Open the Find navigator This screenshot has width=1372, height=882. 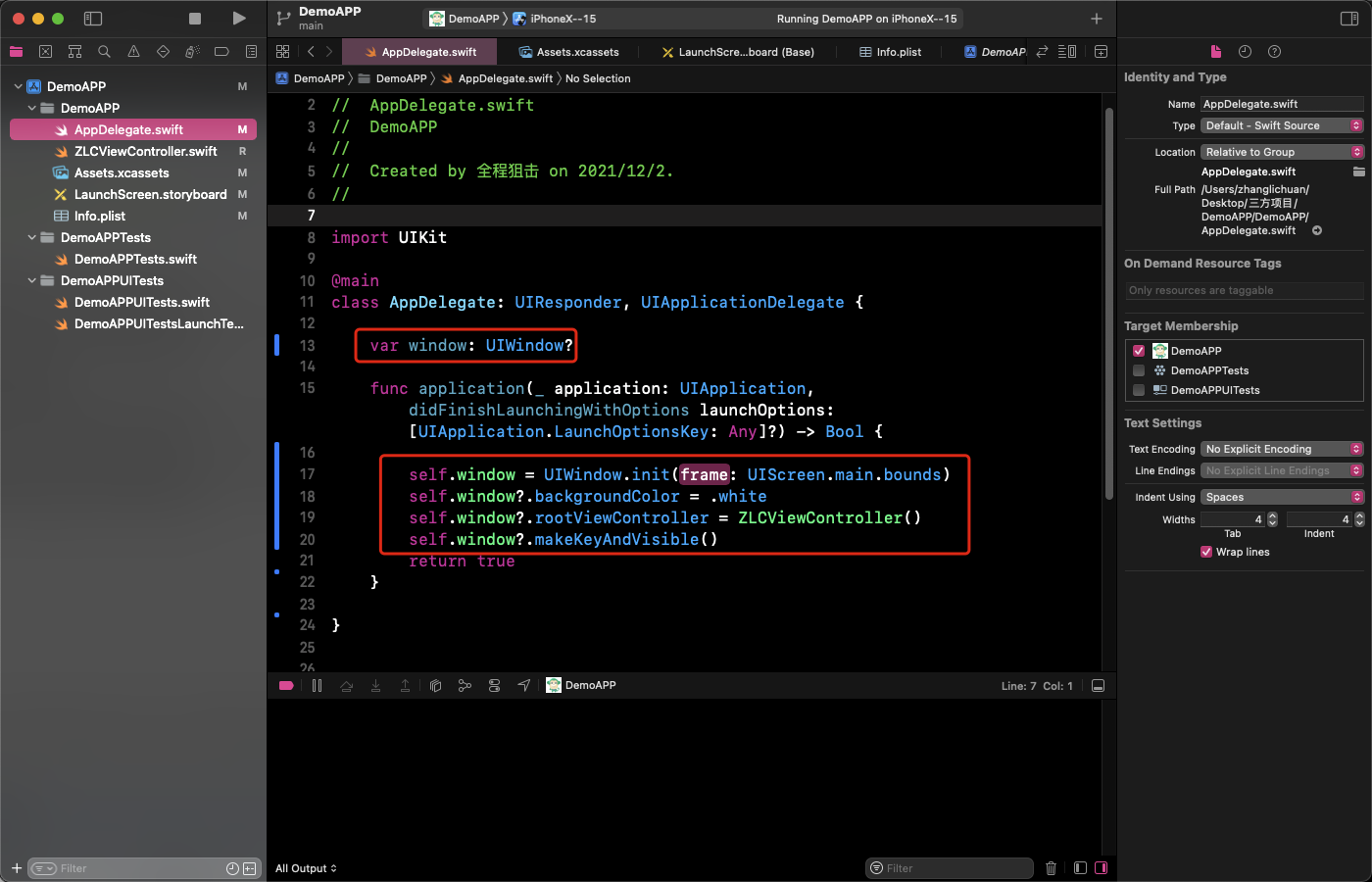(x=104, y=51)
